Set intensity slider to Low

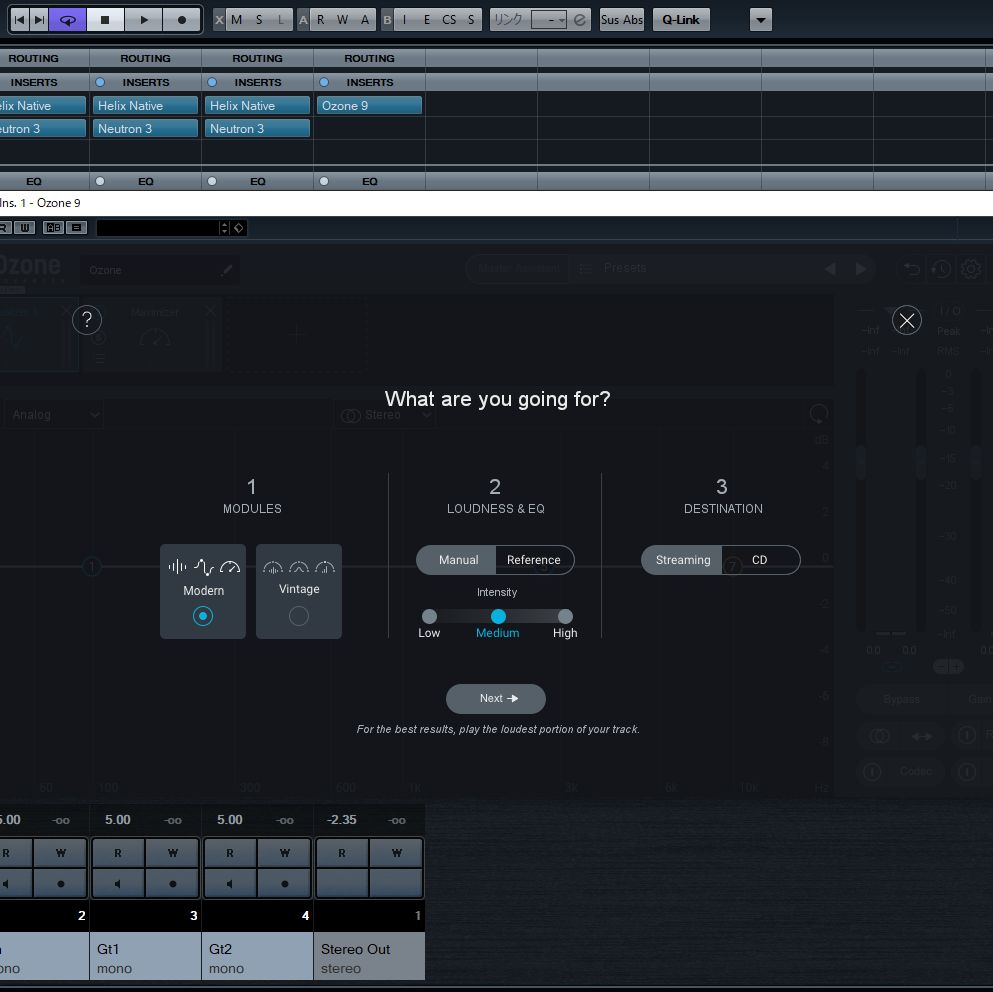429,616
